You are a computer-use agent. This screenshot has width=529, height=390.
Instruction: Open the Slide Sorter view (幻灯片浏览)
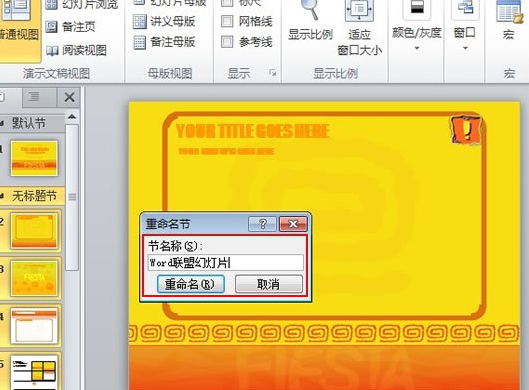tap(82, 4)
